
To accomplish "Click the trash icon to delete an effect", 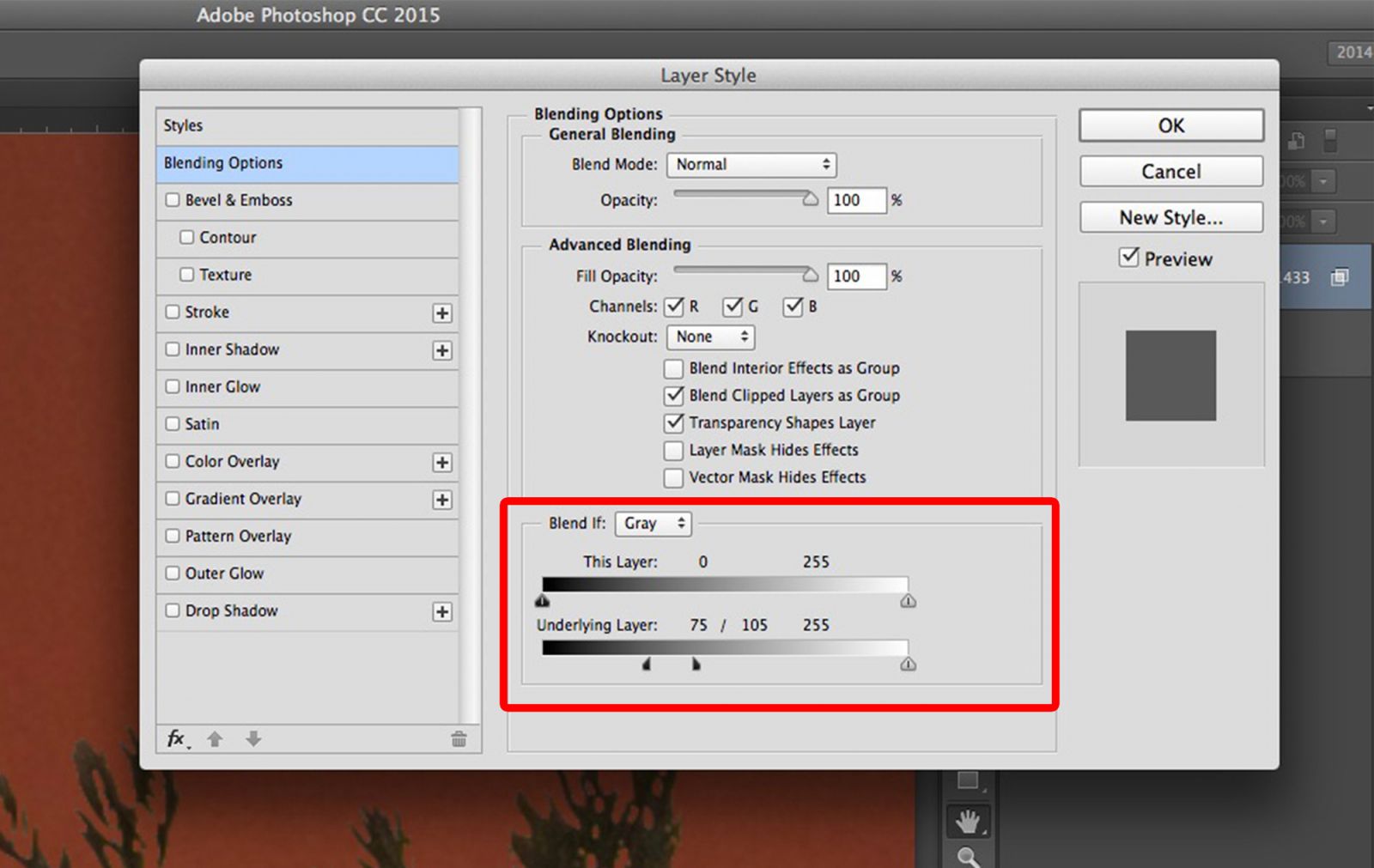I will click(x=459, y=737).
